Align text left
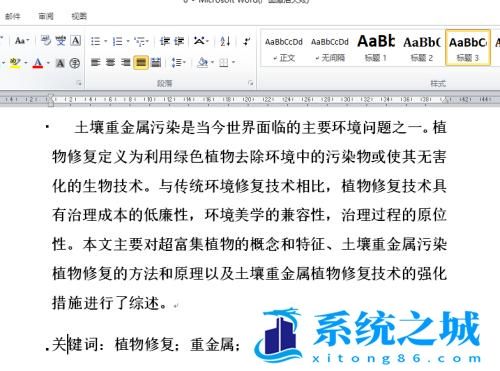Image resolution: width=500 pixels, height=371 pixels. (x=96, y=62)
